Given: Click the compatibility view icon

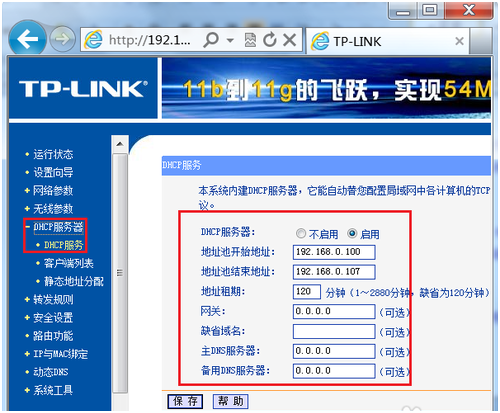Looking at the screenshot, I should coord(250,40).
